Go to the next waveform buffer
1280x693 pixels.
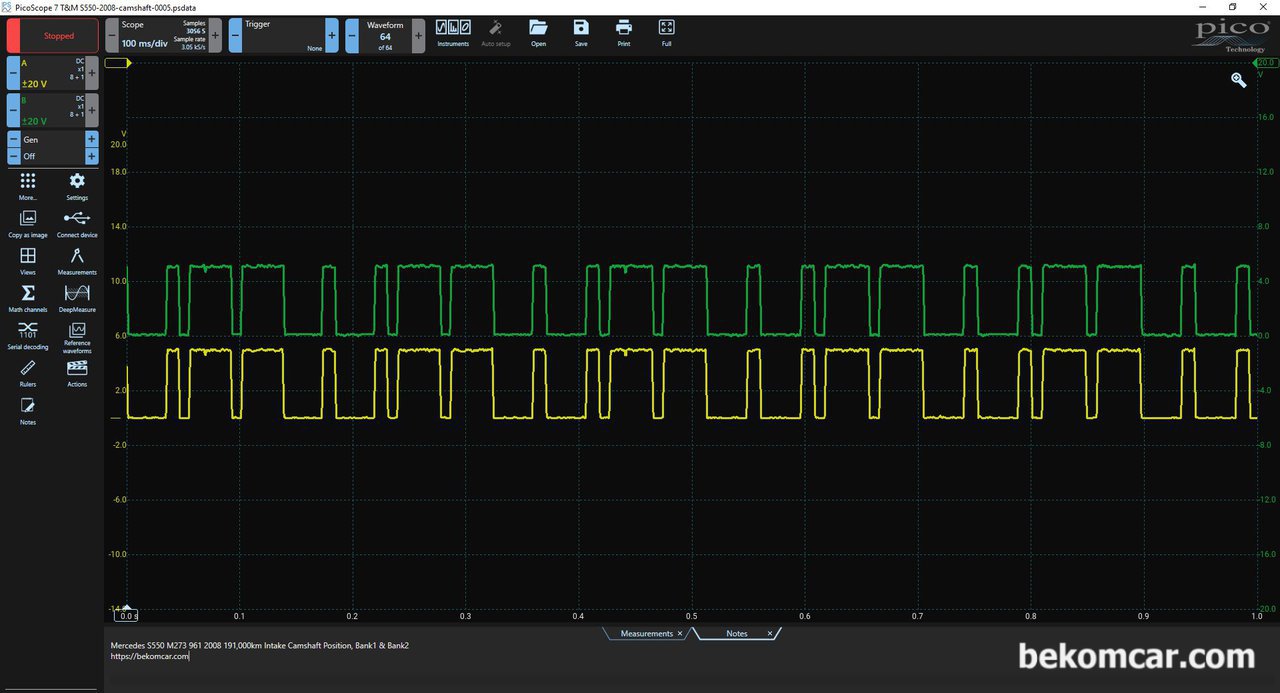[x=418, y=35]
